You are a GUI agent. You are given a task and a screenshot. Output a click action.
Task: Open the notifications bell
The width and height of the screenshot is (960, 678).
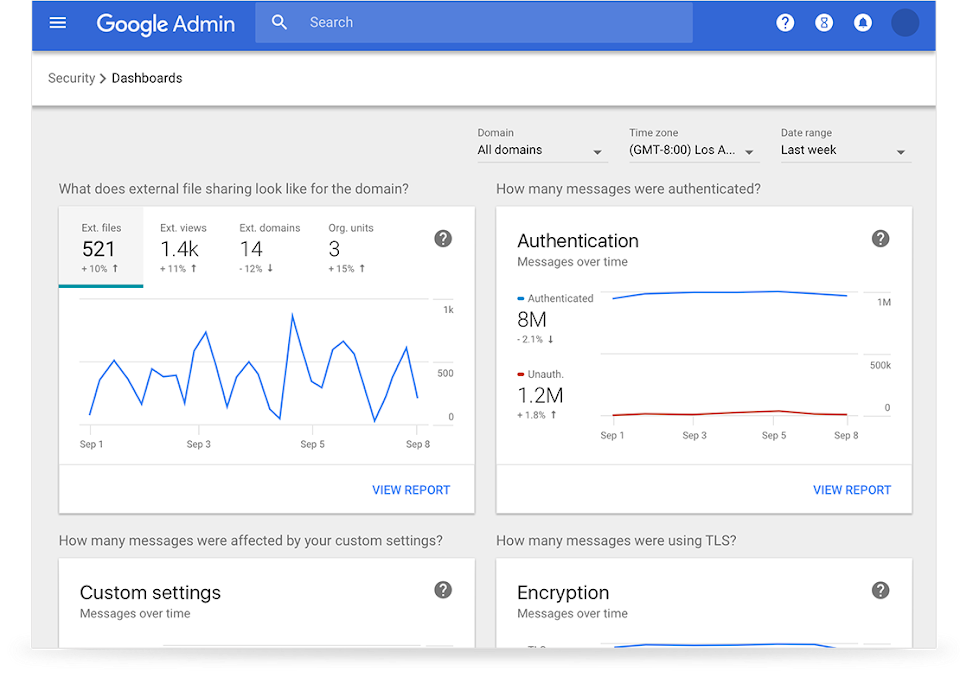click(x=863, y=23)
